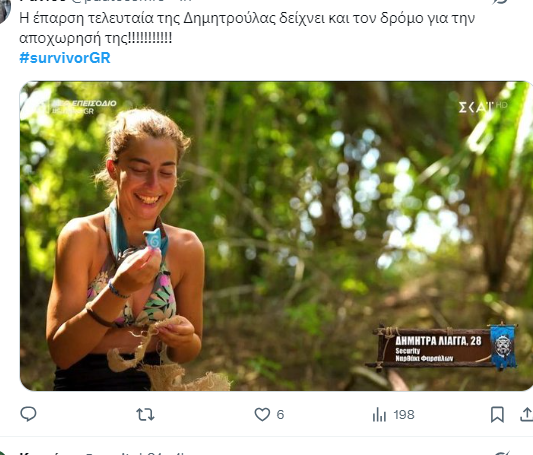Open the #survivorGR hashtag link
The image size is (533, 455).
[x=65, y=58]
